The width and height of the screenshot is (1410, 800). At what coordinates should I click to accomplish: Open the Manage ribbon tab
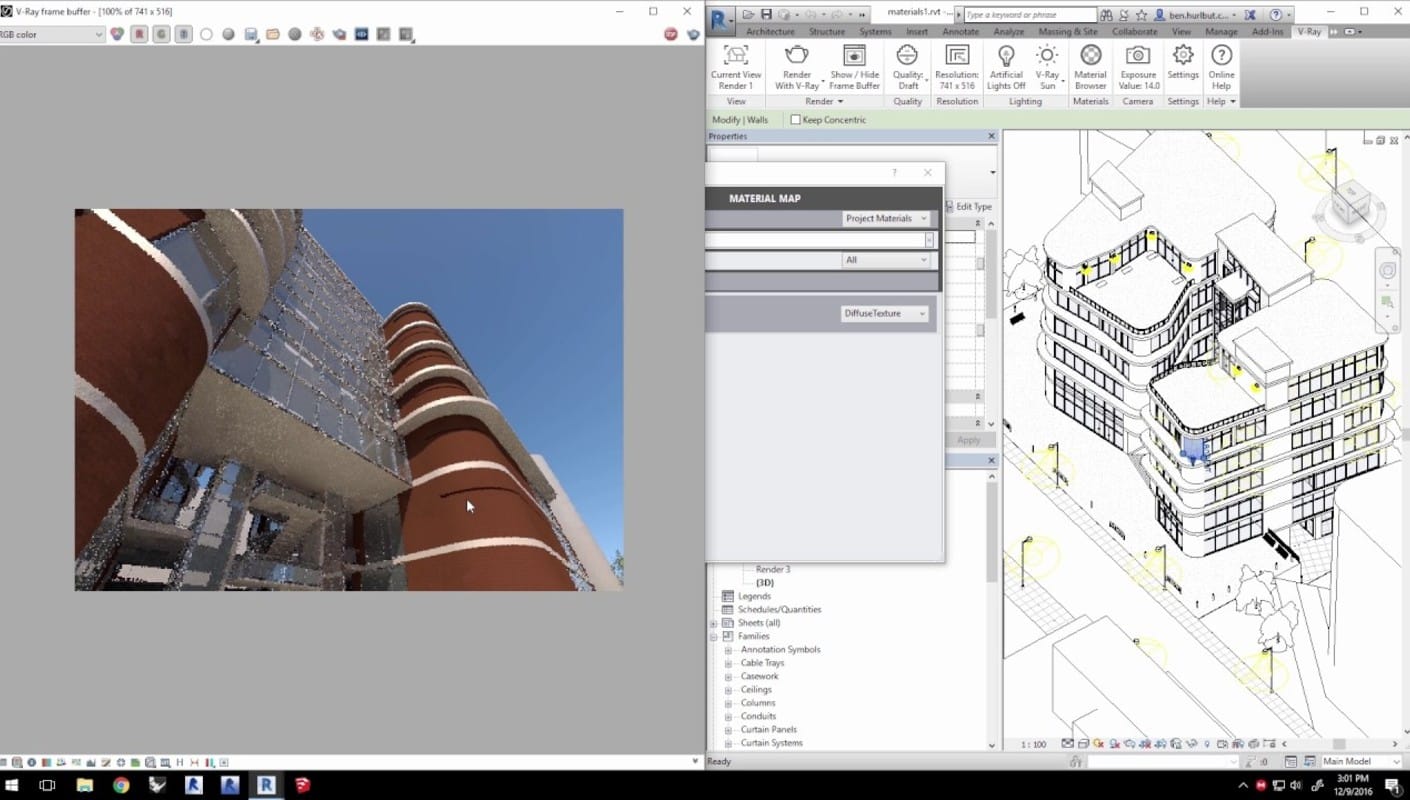click(x=1221, y=32)
